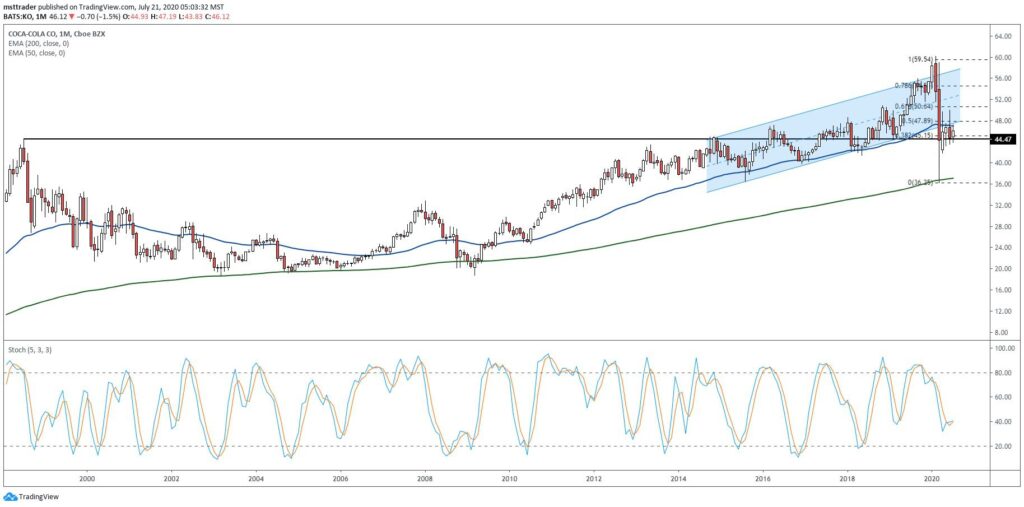Click the Fibonacci "0(36.25)" level label
The width and height of the screenshot is (1024, 507).
[922, 182]
